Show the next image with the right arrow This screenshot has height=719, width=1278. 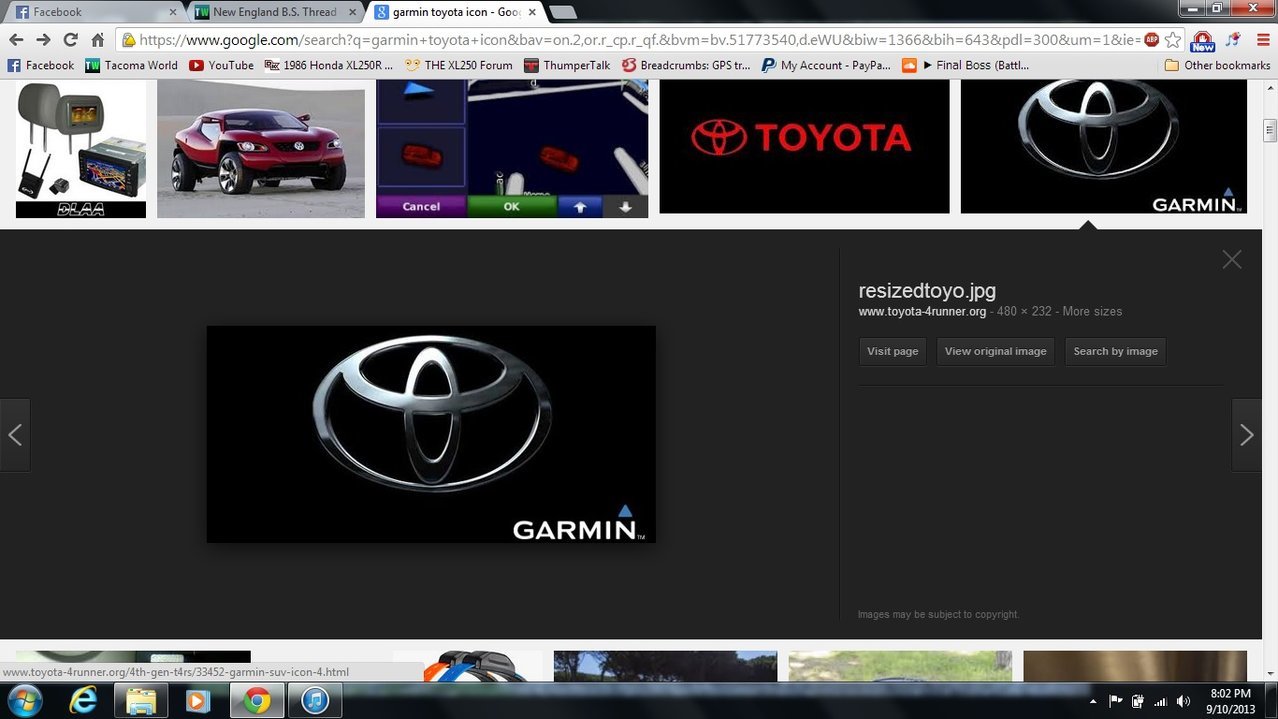tap(1246, 435)
